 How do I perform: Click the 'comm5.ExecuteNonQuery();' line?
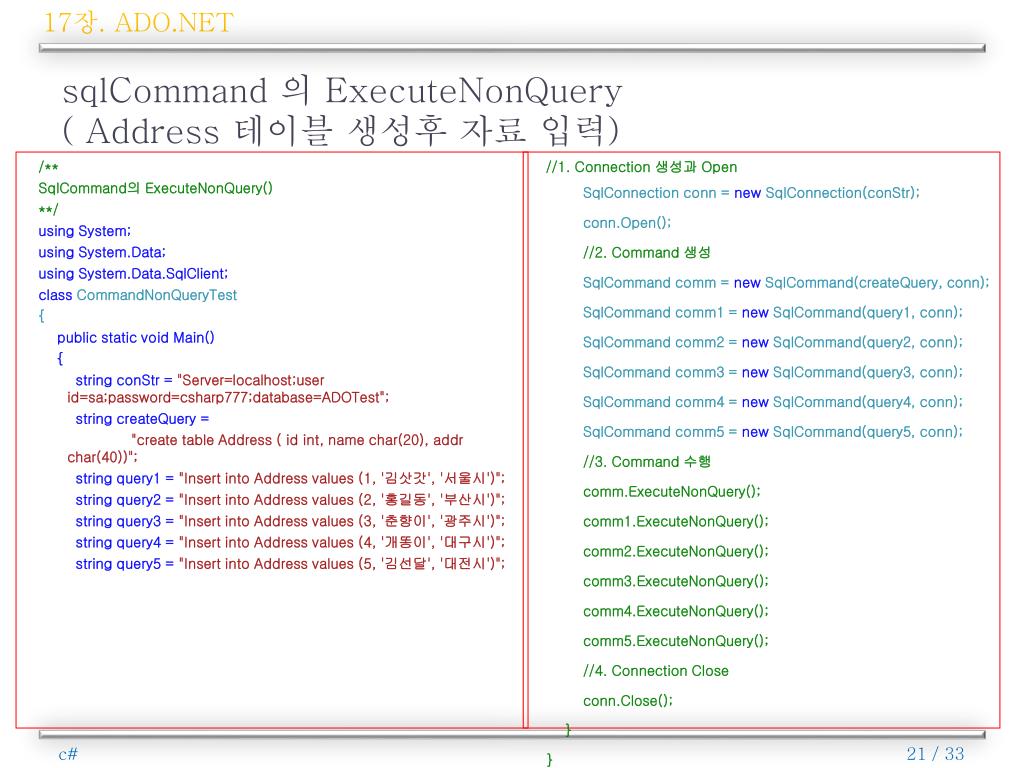(x=675, y=641)
